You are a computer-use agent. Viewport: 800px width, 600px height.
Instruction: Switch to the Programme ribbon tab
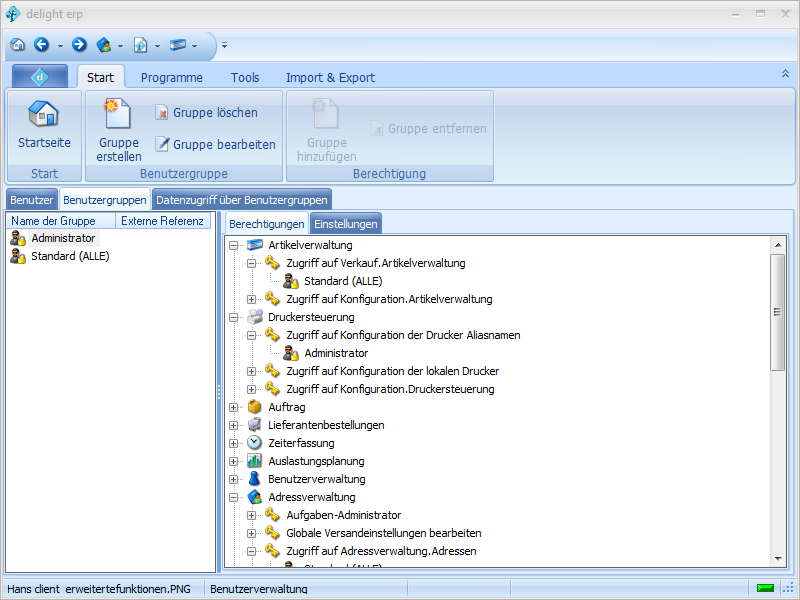coord(171,77)
